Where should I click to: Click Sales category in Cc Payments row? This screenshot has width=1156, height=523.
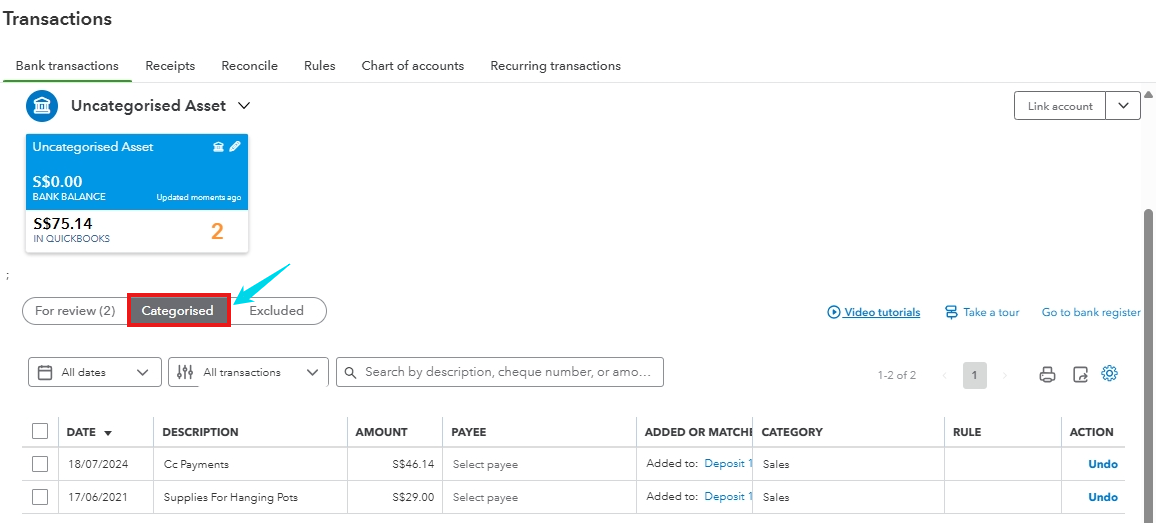click(x=776, y=465)
